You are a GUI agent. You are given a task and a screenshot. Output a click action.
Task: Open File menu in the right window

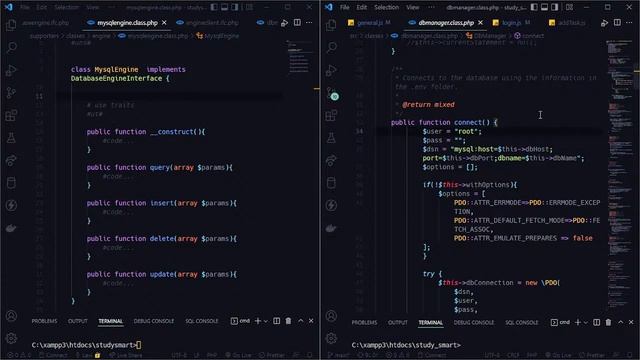pyautogui.click(x=345, y=7)
